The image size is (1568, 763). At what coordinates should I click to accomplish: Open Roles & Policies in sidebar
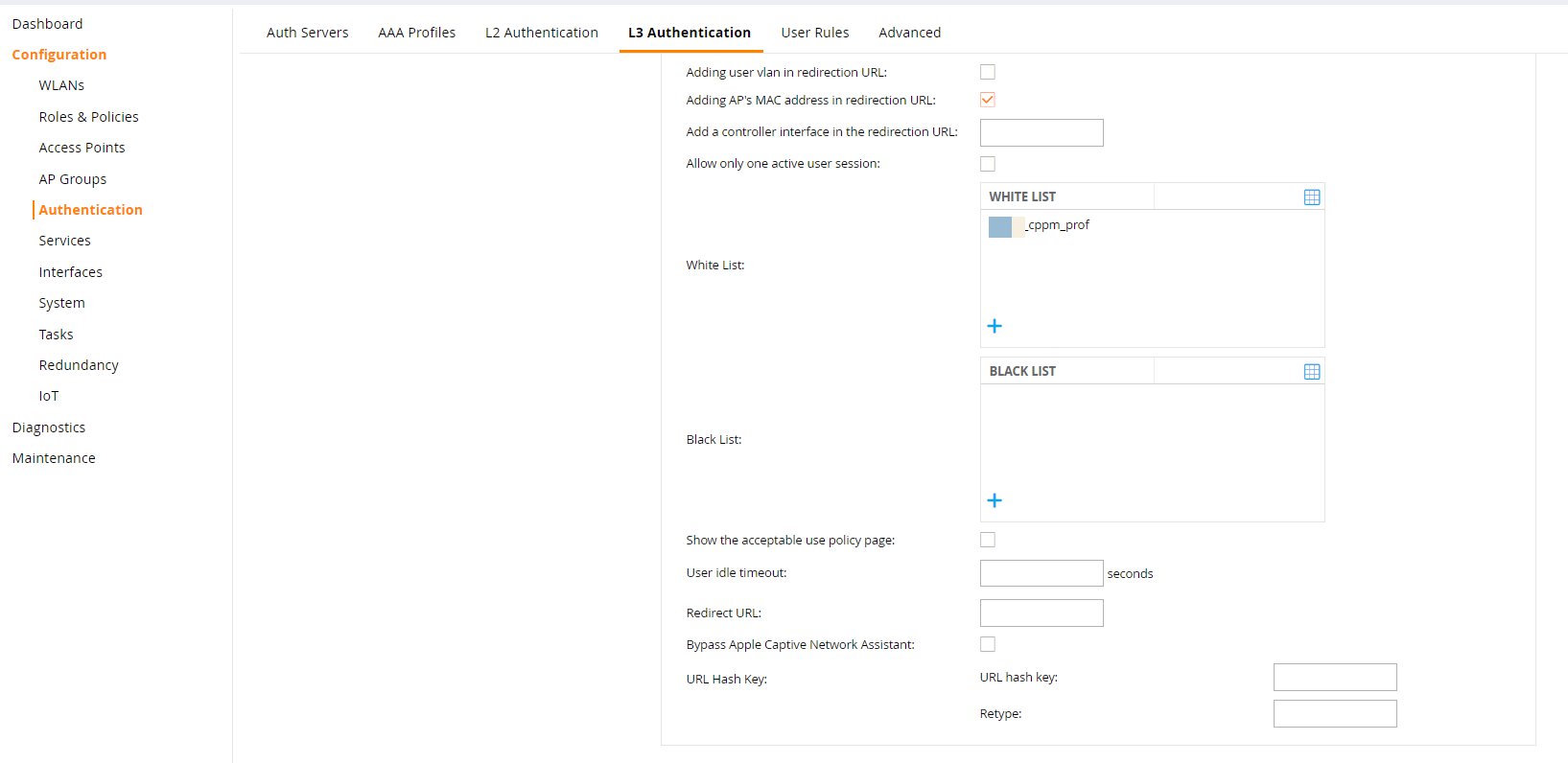88,117
